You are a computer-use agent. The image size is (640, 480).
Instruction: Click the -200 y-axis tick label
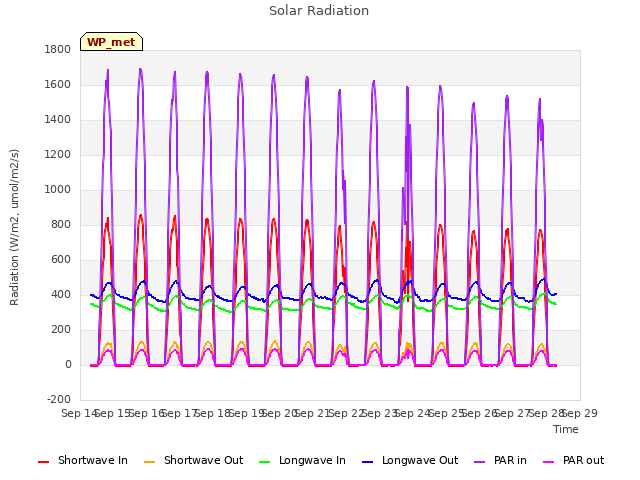click(59, 399)
